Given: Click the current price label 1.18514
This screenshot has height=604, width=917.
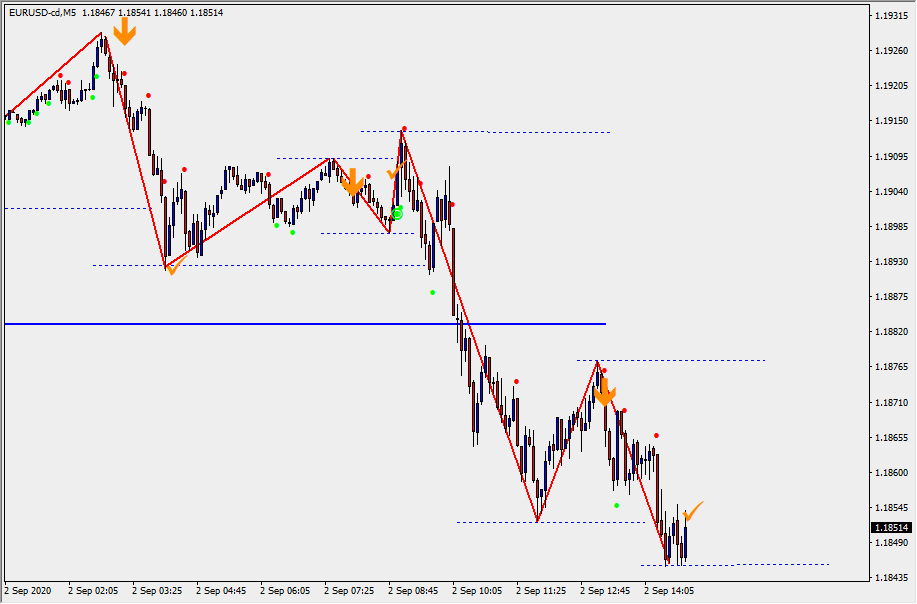Looking at the screenshot, I should tap(890, 528).
